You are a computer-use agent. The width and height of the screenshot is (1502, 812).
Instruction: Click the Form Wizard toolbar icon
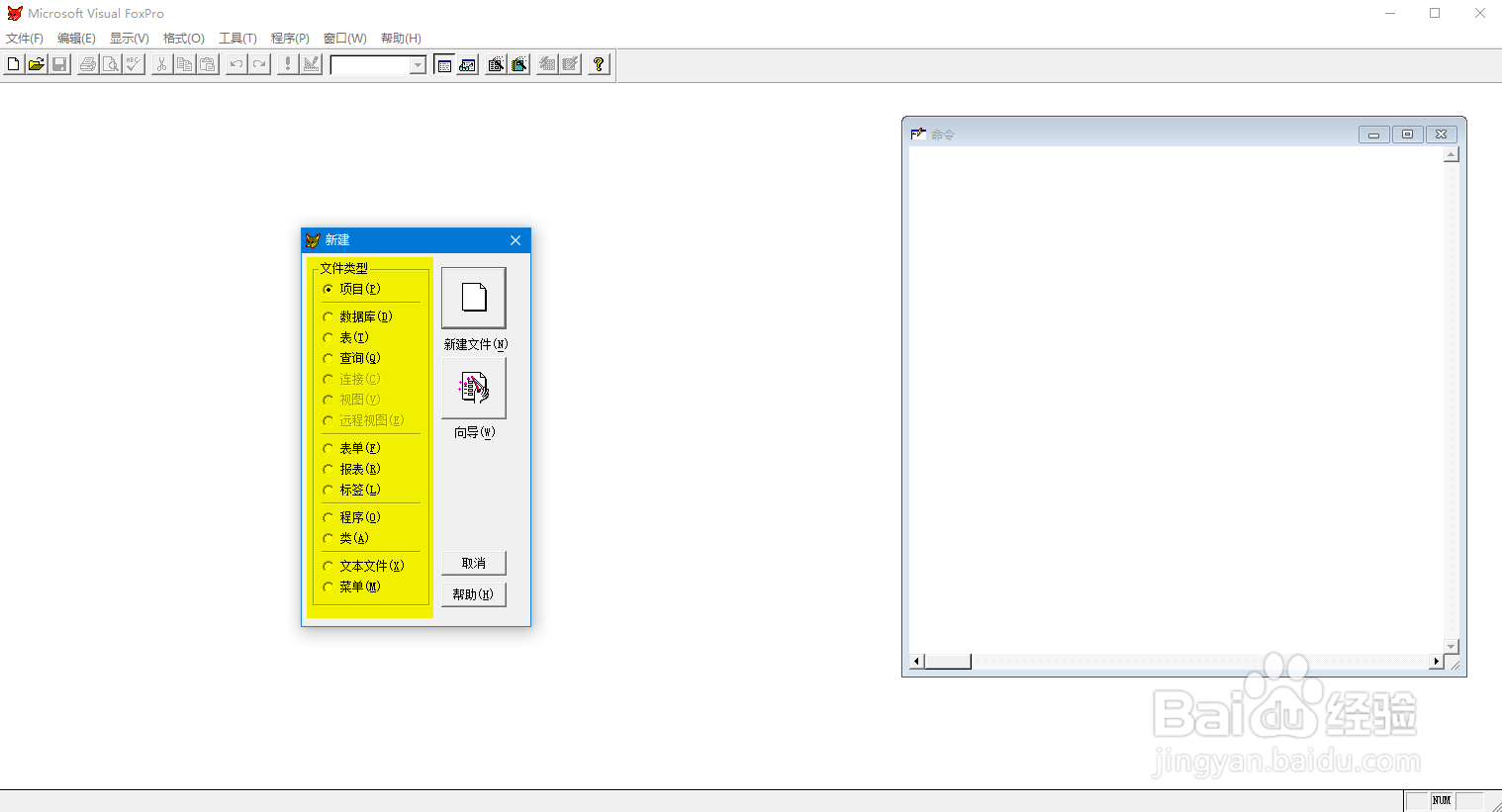click(x=496, y=64)
